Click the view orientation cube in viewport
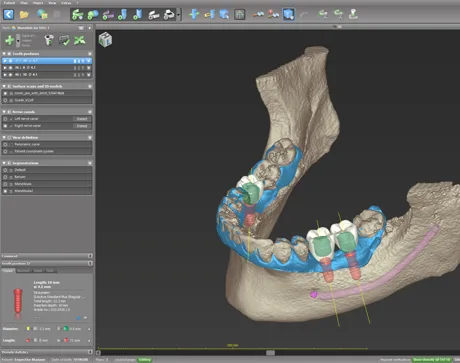The height and width of the screenshot is (363, 460). click(x=105, y=40)
